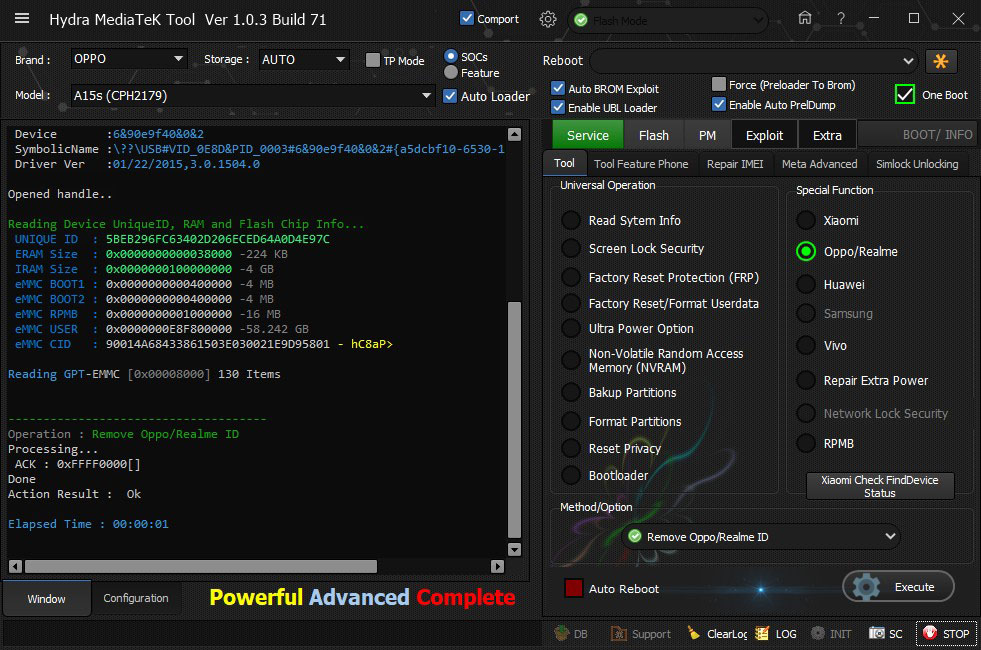This screenshot has width=981, height=650.
Task: Select Tool Feature Phone subtab
Action: [x=641, y=164]
